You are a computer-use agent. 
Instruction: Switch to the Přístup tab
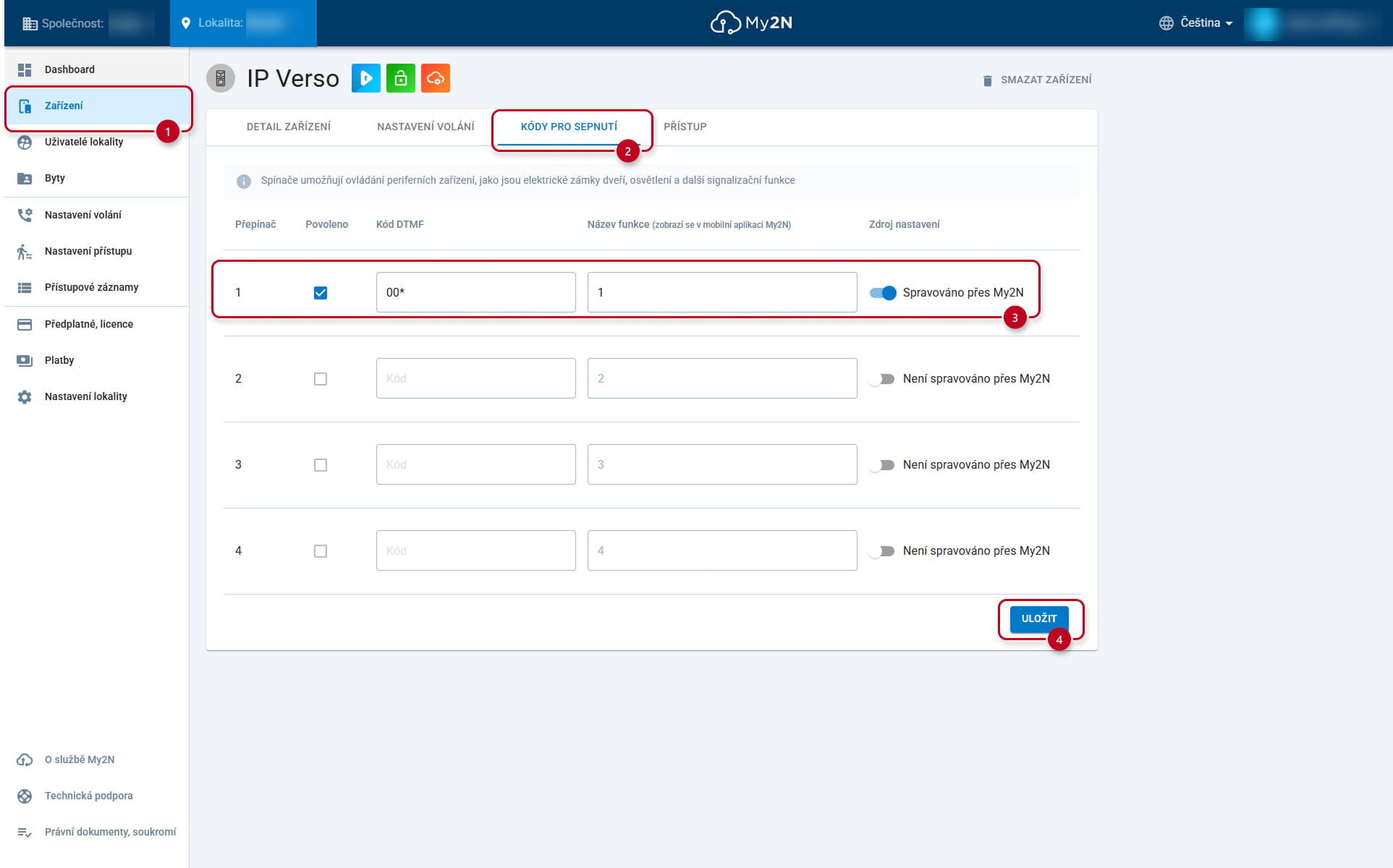coord(685,127)
